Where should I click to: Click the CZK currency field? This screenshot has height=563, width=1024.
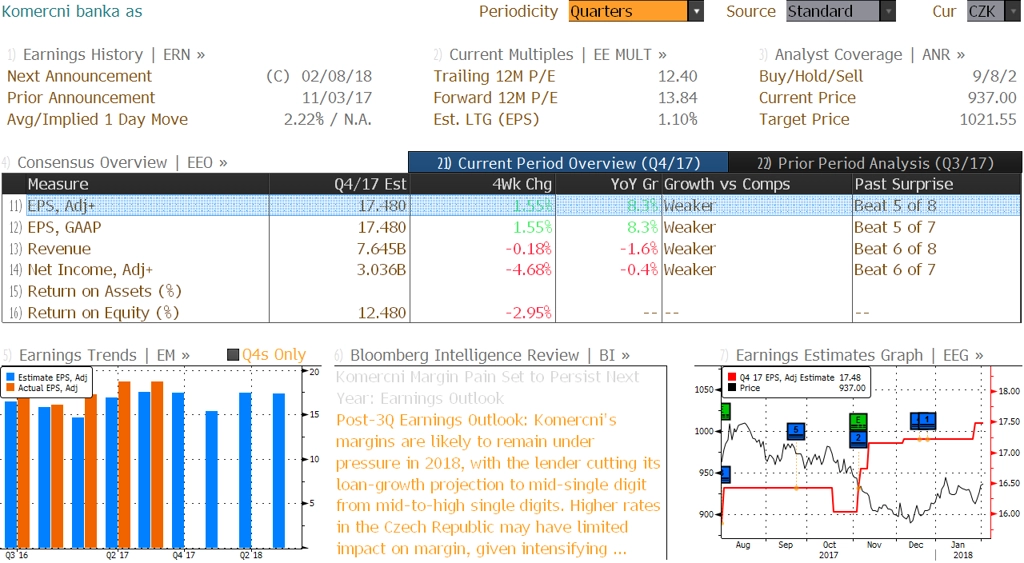pyautogui.click(x=985, y=11)
